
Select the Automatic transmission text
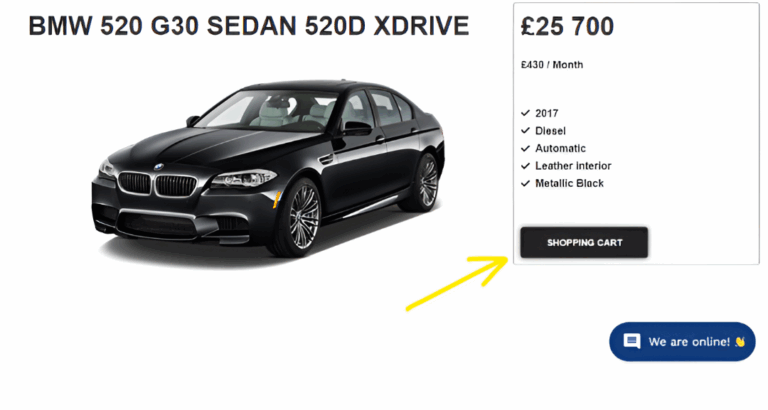[x=560, y=148]
